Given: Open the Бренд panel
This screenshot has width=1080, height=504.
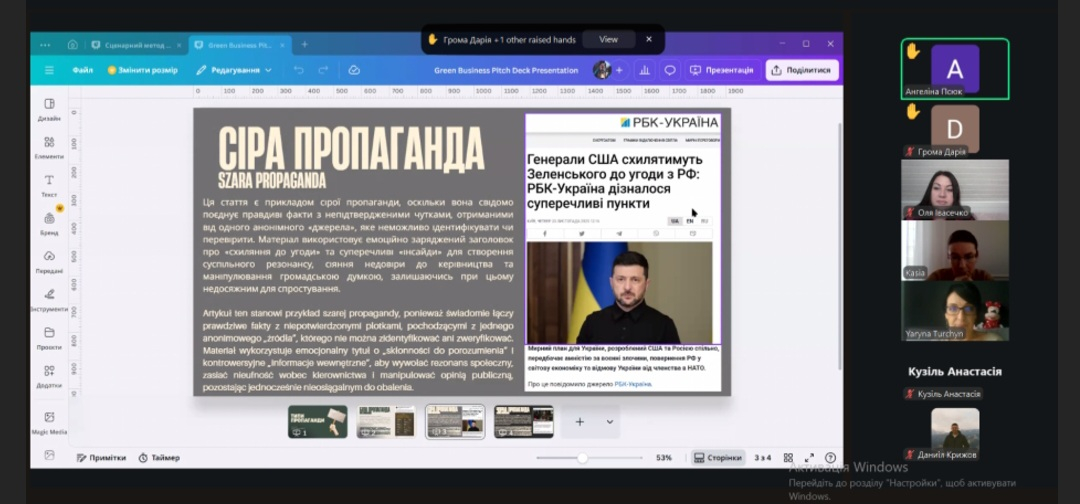Looking at the screenshot, I should pyautogui.click(x=49, y=224).
